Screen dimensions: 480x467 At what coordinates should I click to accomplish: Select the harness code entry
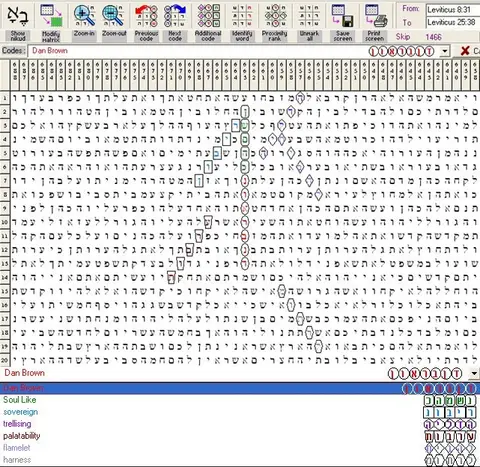pos(17,460)
